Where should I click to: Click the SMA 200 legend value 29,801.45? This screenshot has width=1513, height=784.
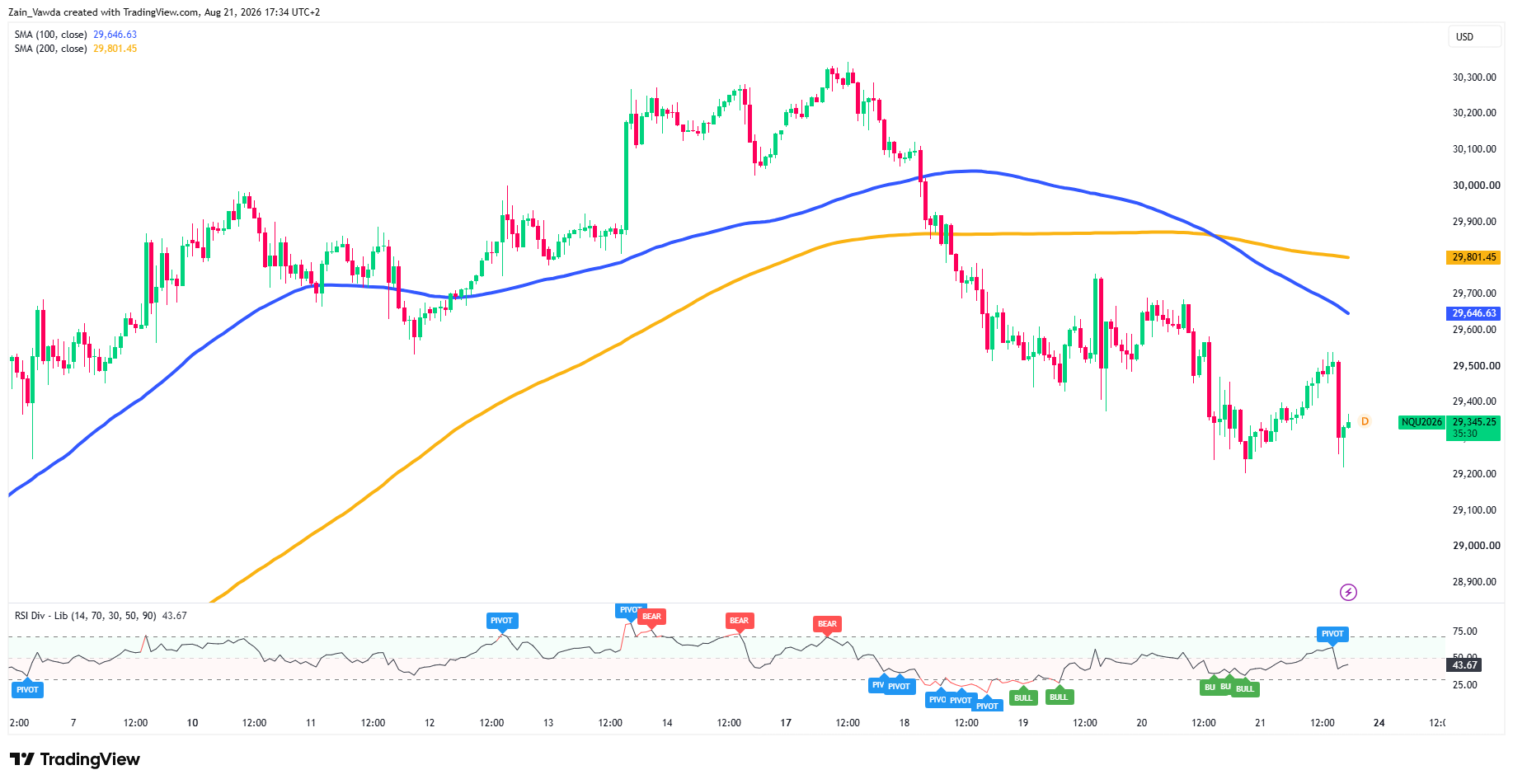[x=115, y=49]
